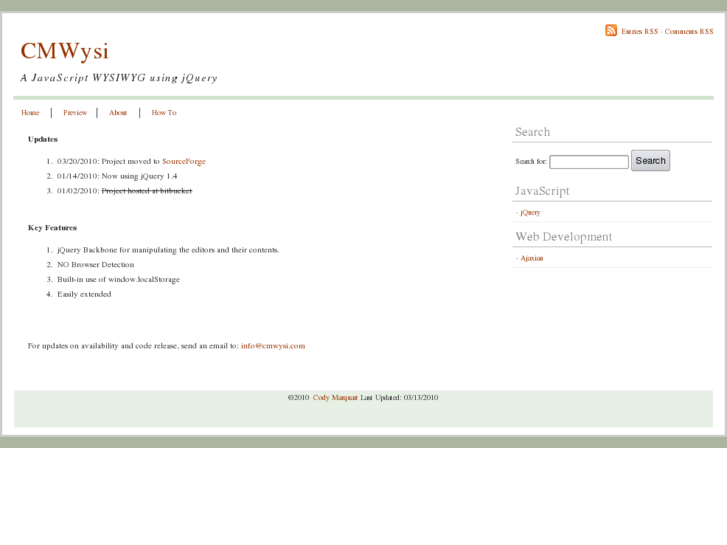The image size is (727, 545).
Task: Open the Ajaxian sidebar link
Action: [x=531, y=258]
